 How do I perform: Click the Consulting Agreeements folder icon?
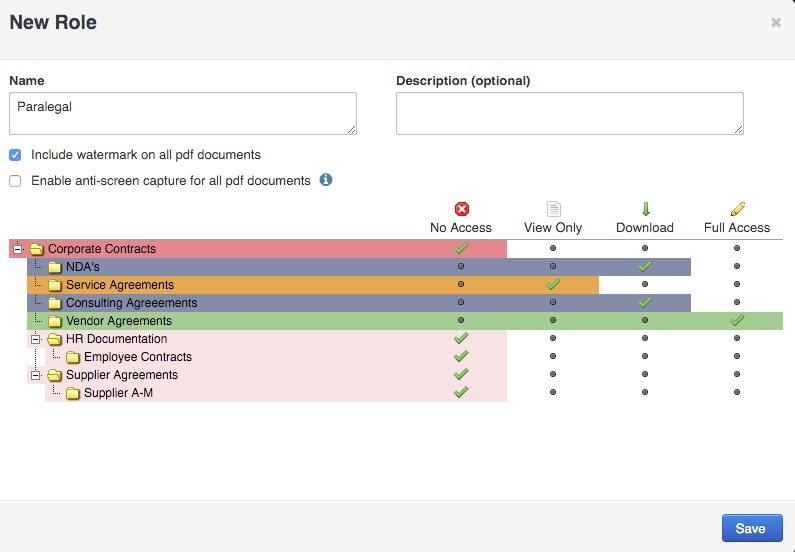tap(55, 303)
